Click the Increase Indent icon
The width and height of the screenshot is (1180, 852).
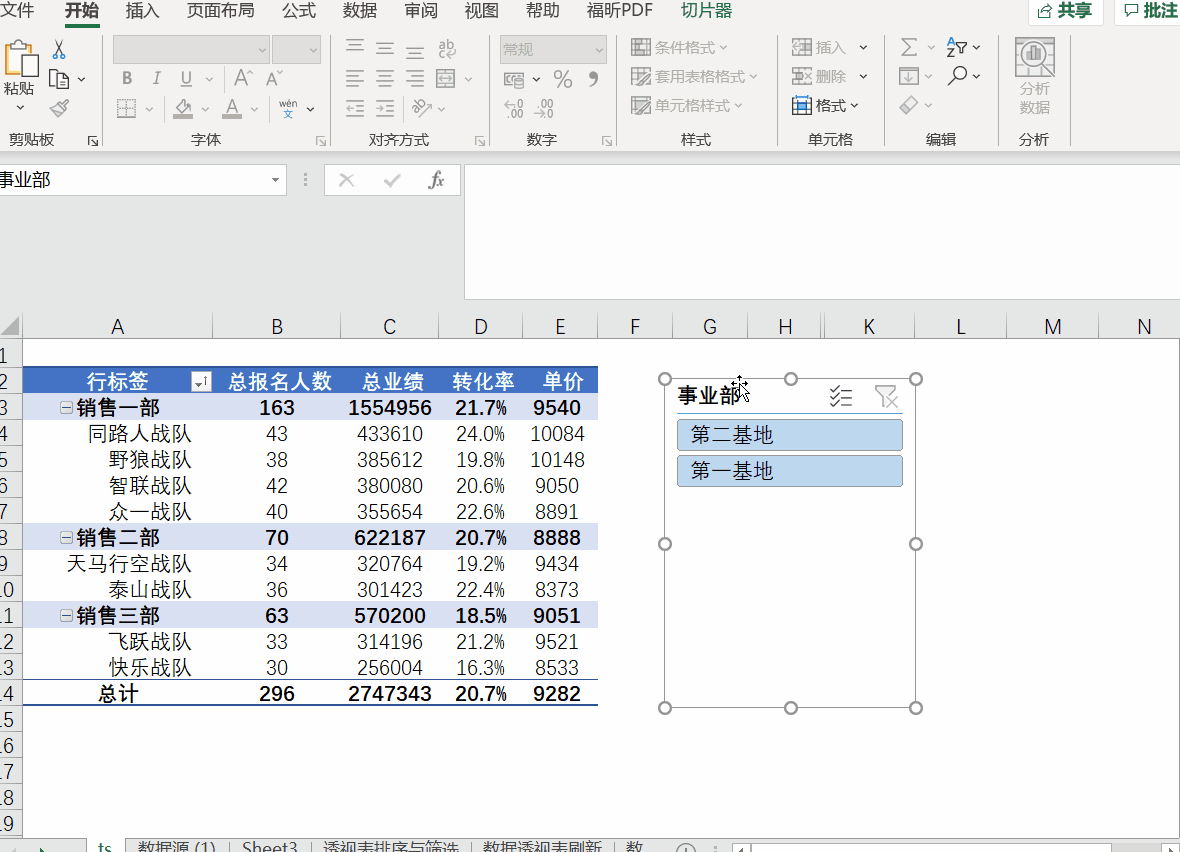coord(385,108)
